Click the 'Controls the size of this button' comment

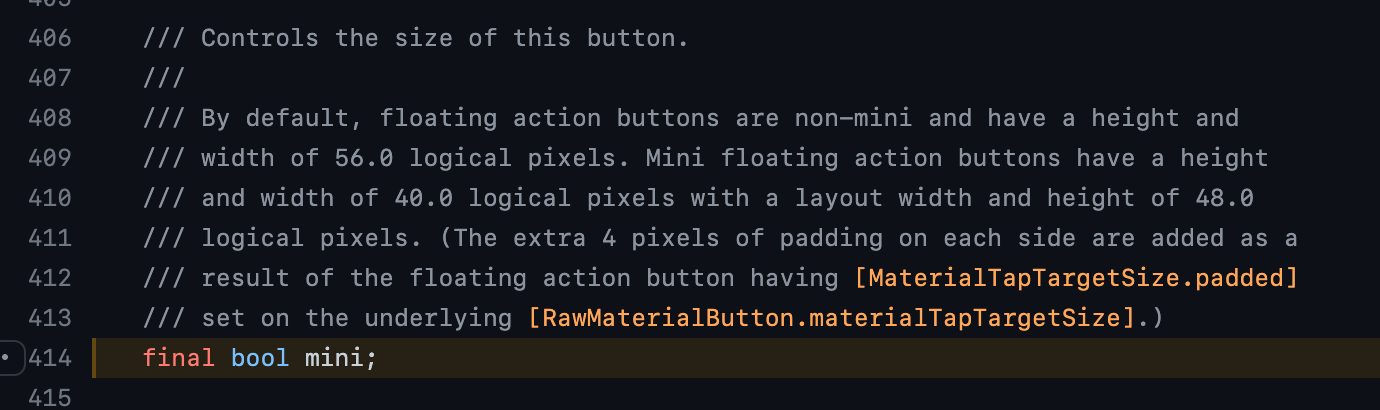coord(438,38)
